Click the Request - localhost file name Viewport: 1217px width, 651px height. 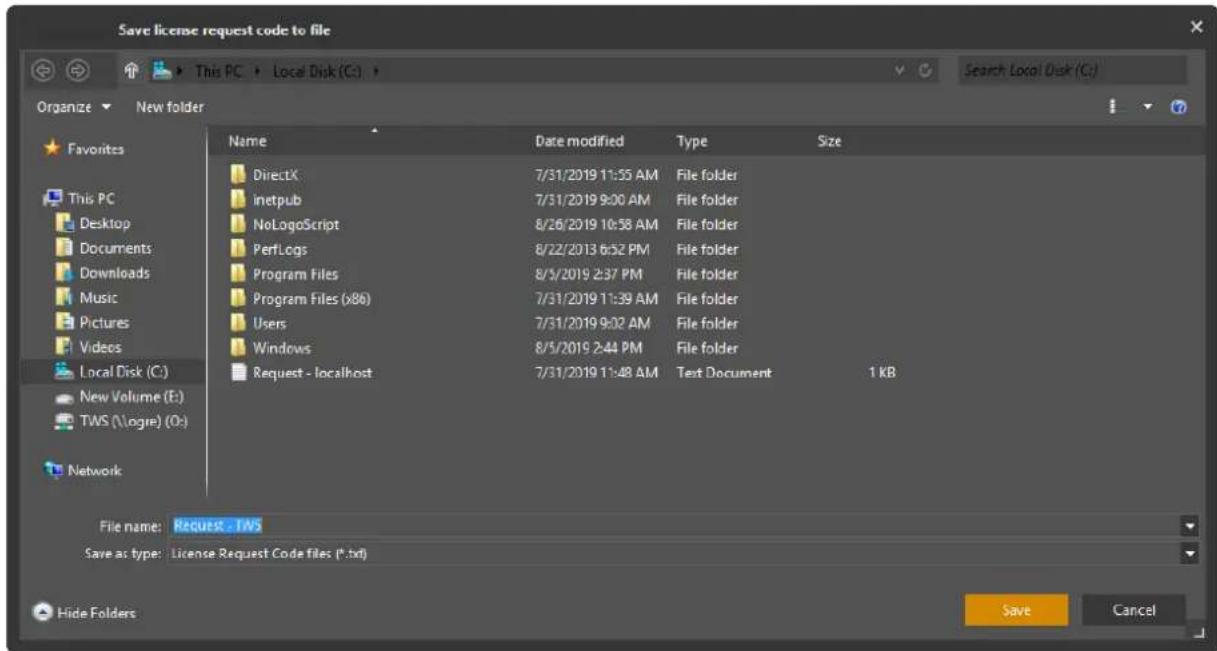[313, 373]
